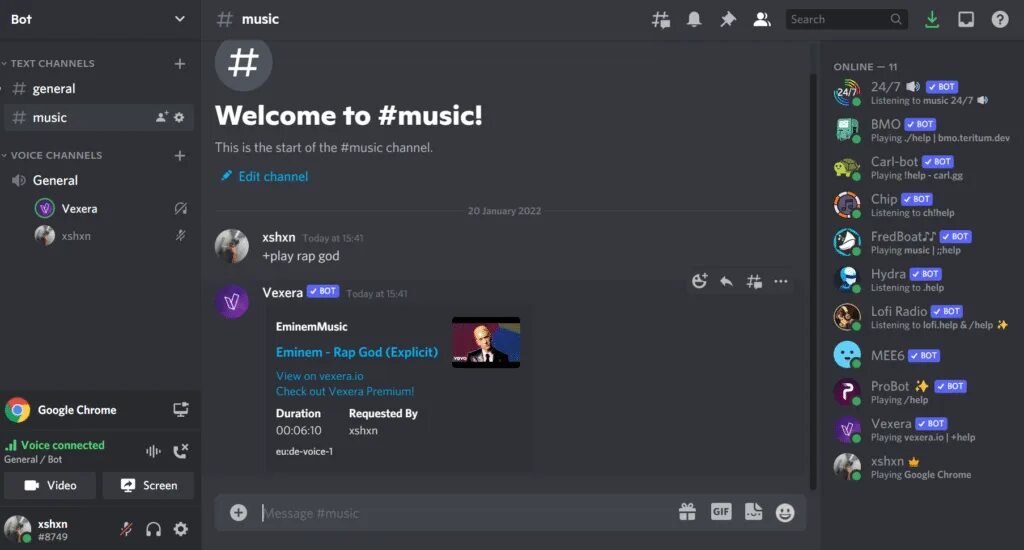The width and height of the screenshot is (1024, 550).
Task: Click Check out Vexera Premium link
Action: point(345,391)
